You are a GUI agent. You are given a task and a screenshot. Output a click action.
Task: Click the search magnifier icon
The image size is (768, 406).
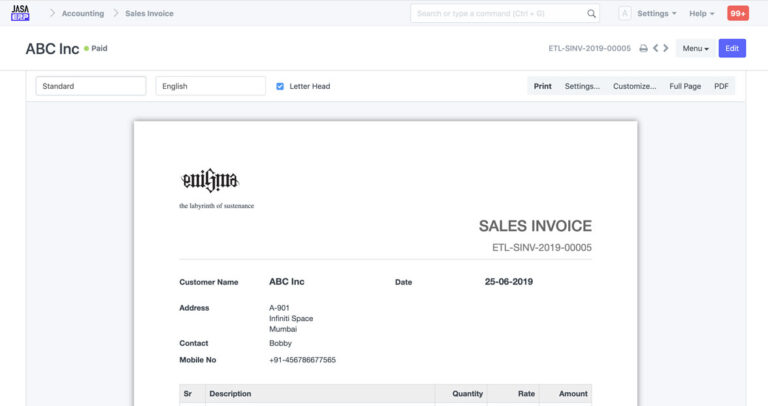[x=591, y=14]
